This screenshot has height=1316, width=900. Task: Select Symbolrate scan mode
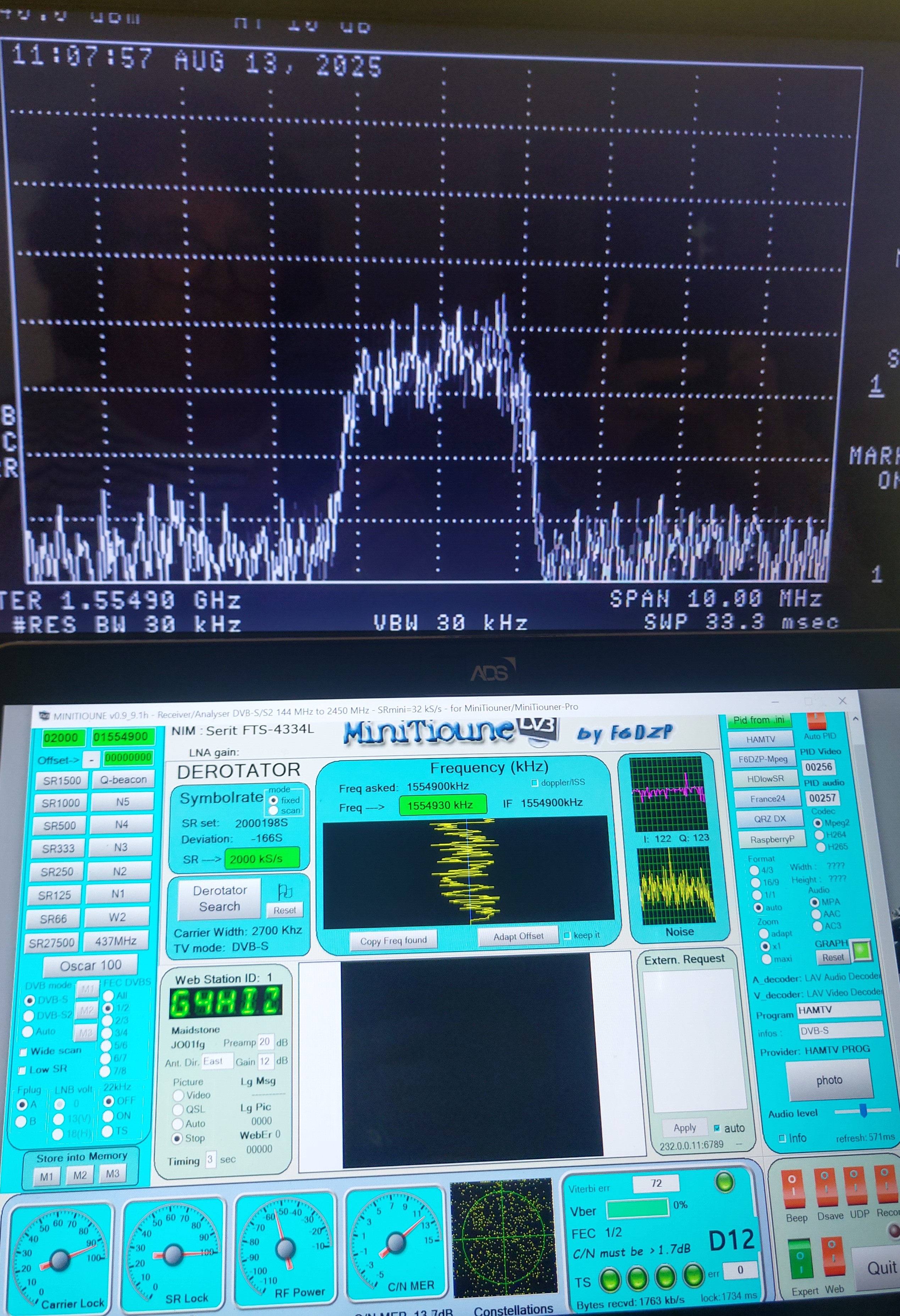point(274,811)
